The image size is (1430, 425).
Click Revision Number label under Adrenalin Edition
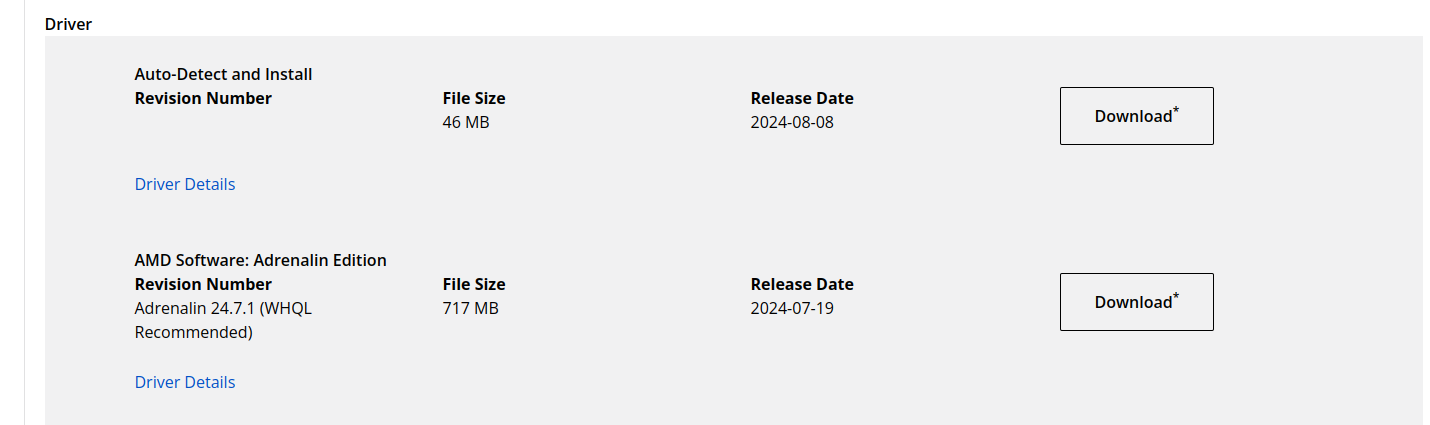click(203, 284)
